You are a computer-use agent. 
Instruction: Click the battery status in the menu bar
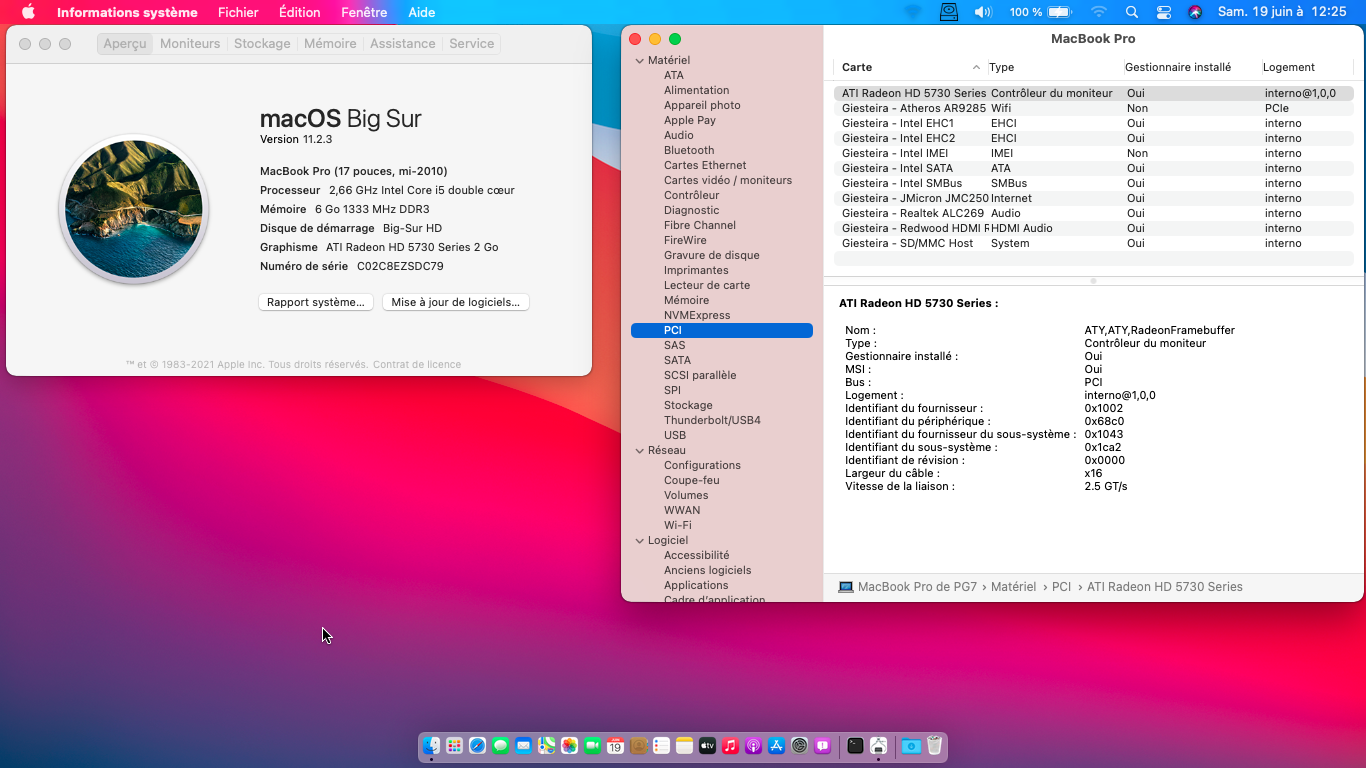coord(1040,12)
